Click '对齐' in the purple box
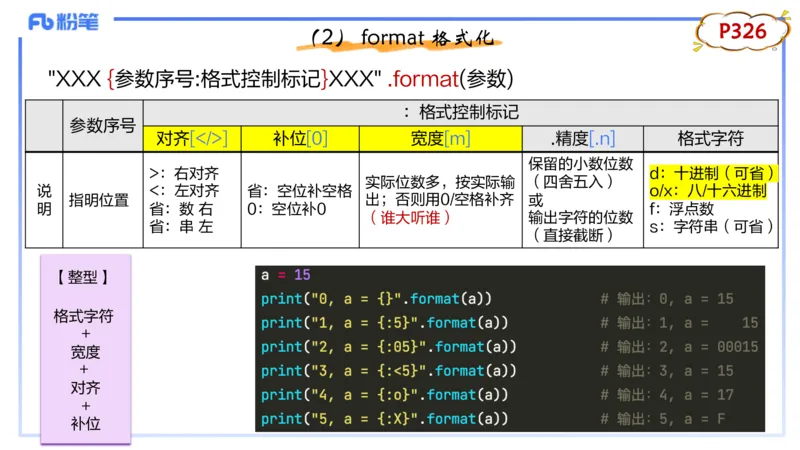The width and height of the screenshot is (800, 450). tap(85, 388)
